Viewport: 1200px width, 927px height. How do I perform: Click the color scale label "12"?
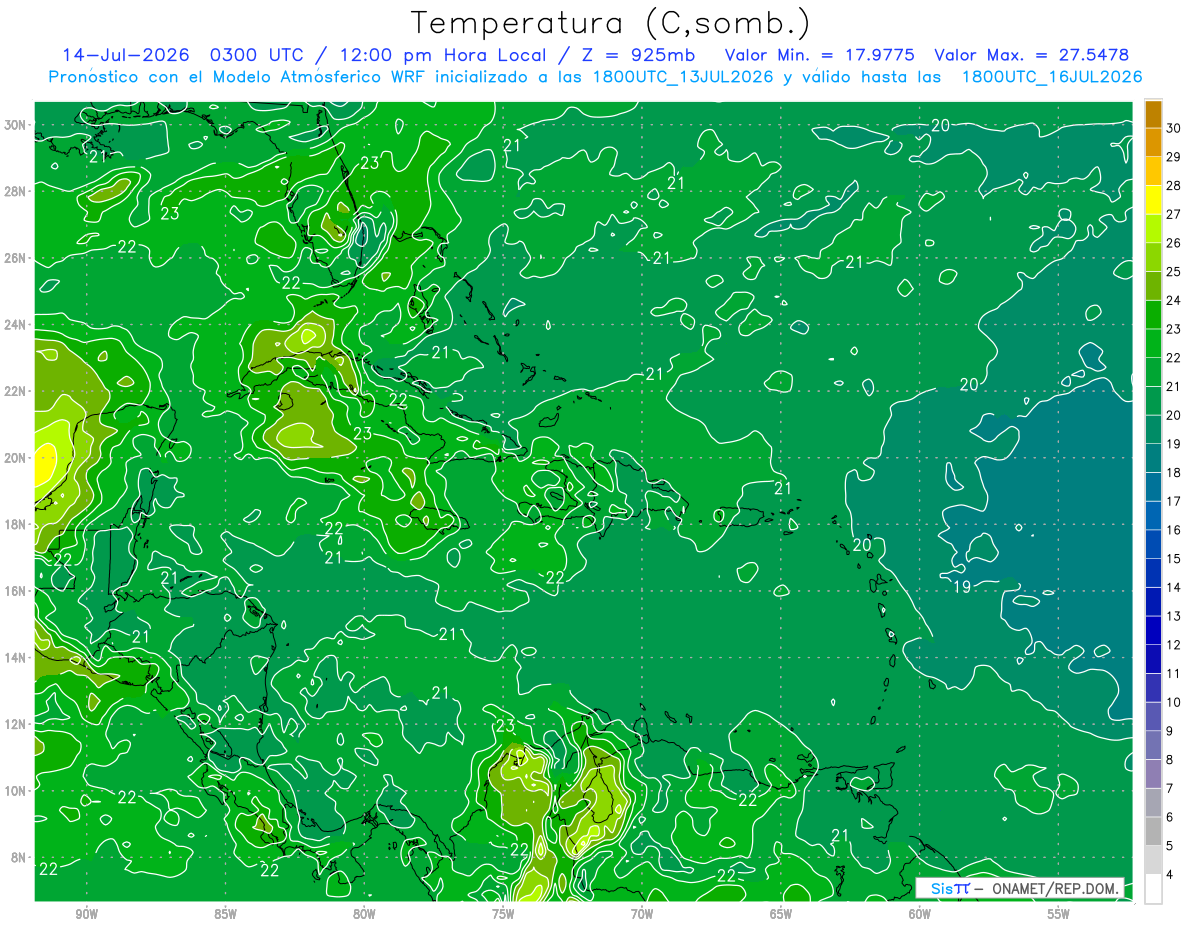(1174, 645)
